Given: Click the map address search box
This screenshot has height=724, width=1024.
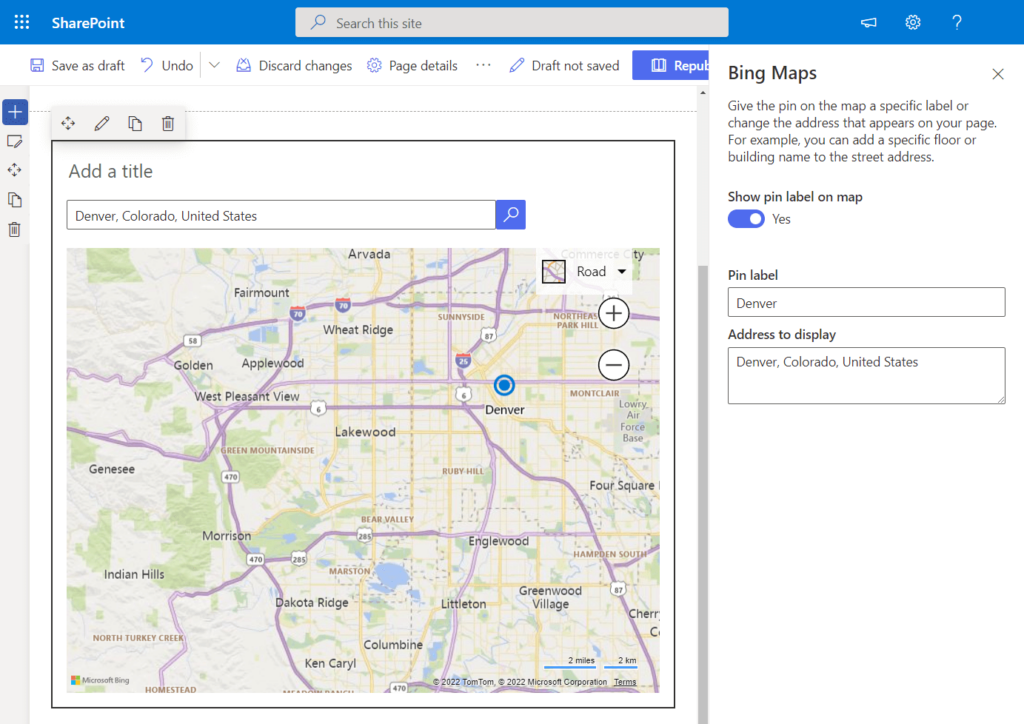Looking at the screenshot, I should 281,215.
